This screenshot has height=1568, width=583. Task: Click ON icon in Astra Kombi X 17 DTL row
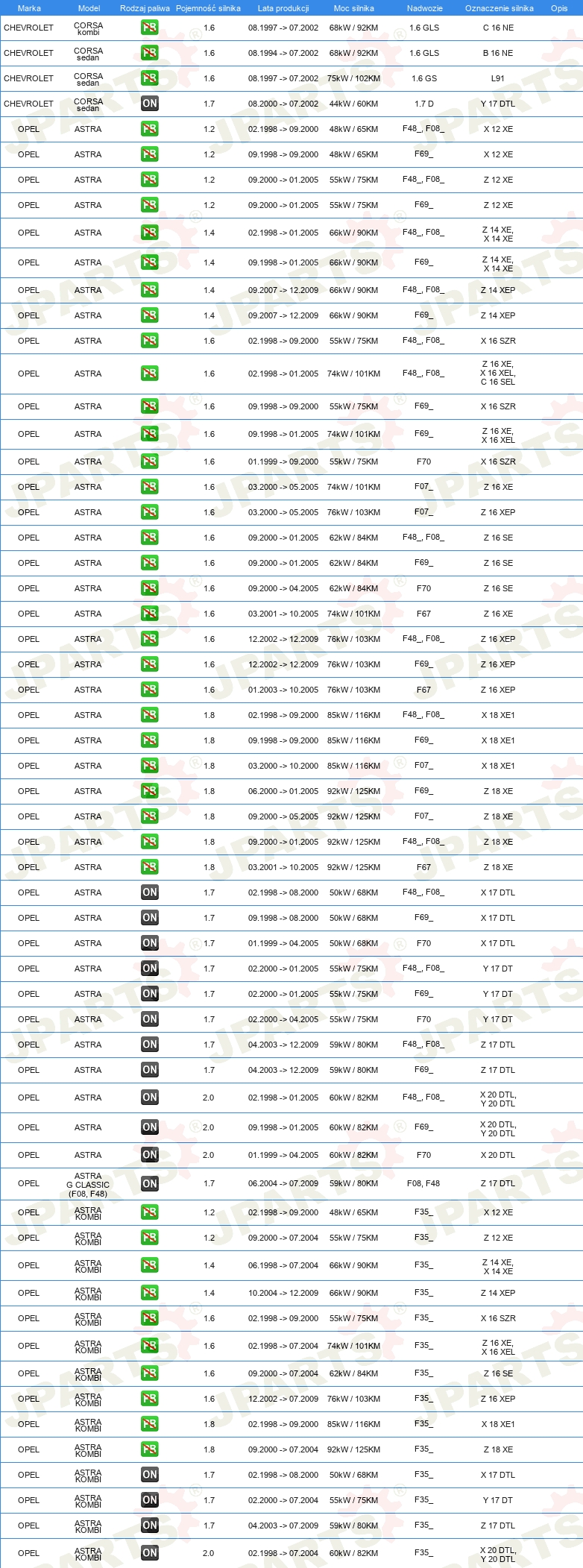point(150,1475)
